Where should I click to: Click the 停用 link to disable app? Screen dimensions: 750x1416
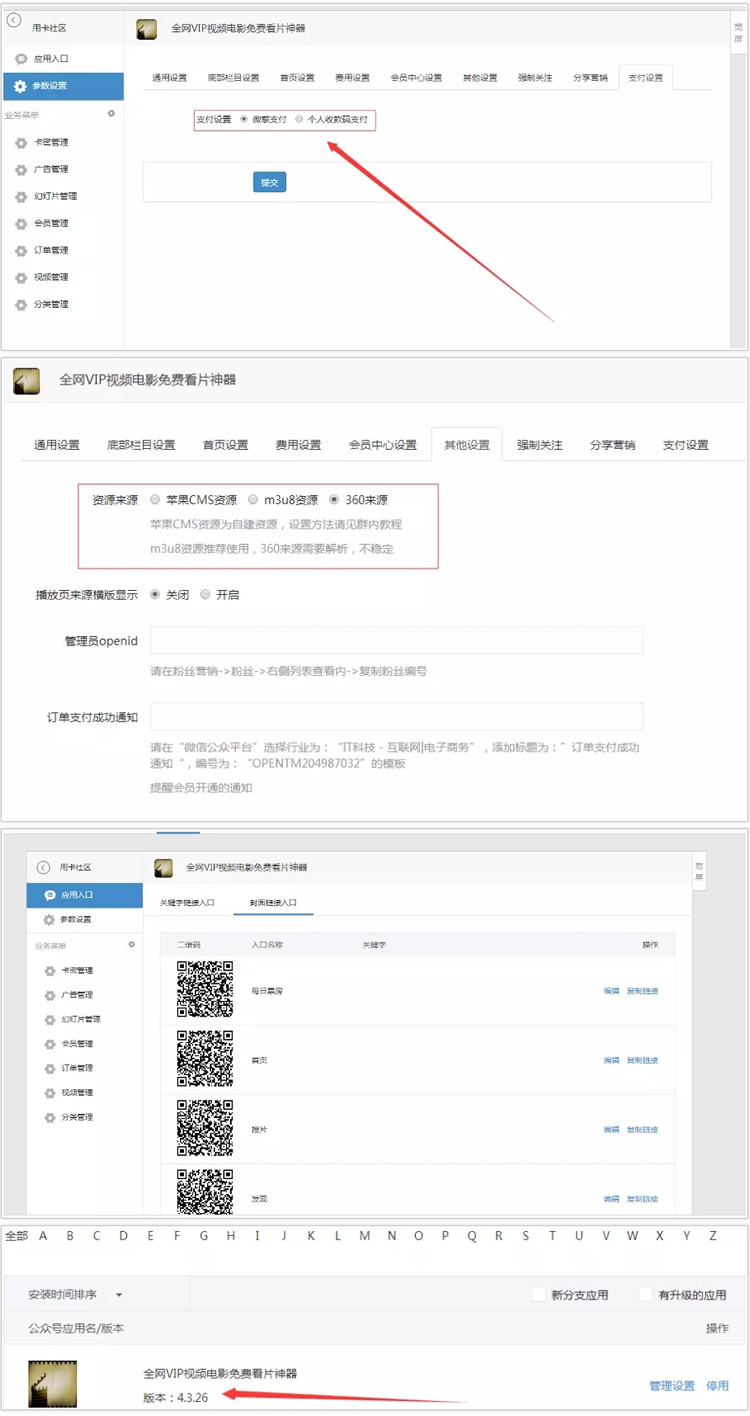tap(717, 1385)
